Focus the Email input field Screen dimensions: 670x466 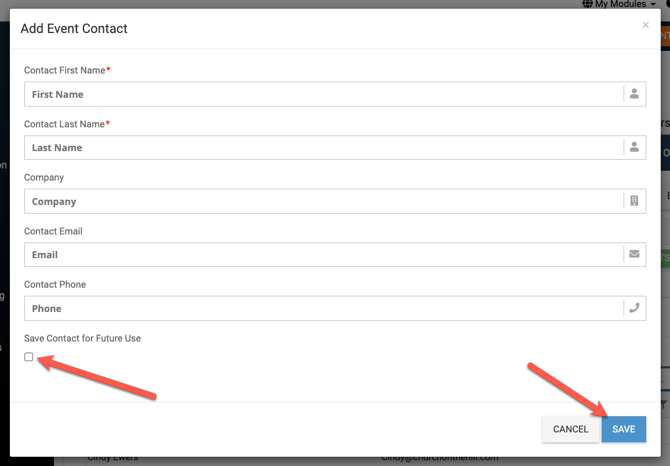[x=322, y=254]
